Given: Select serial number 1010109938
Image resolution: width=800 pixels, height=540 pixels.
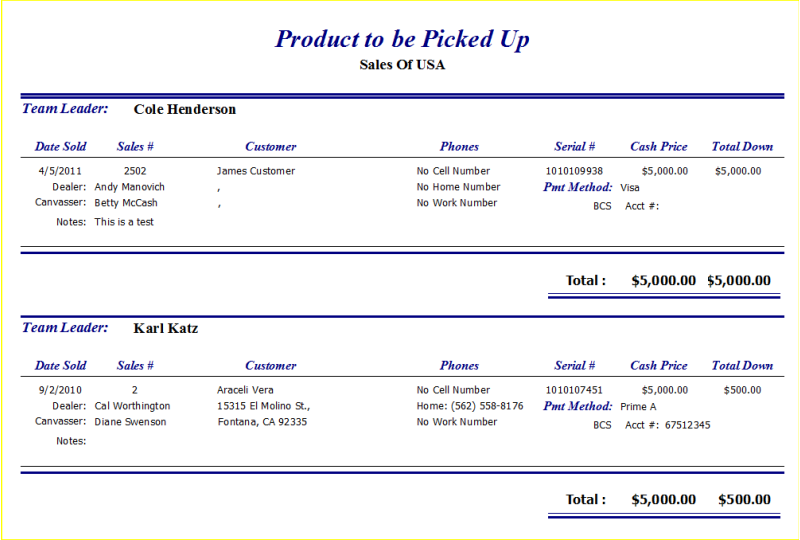Looking at the screenshot, I should [574, 171].
